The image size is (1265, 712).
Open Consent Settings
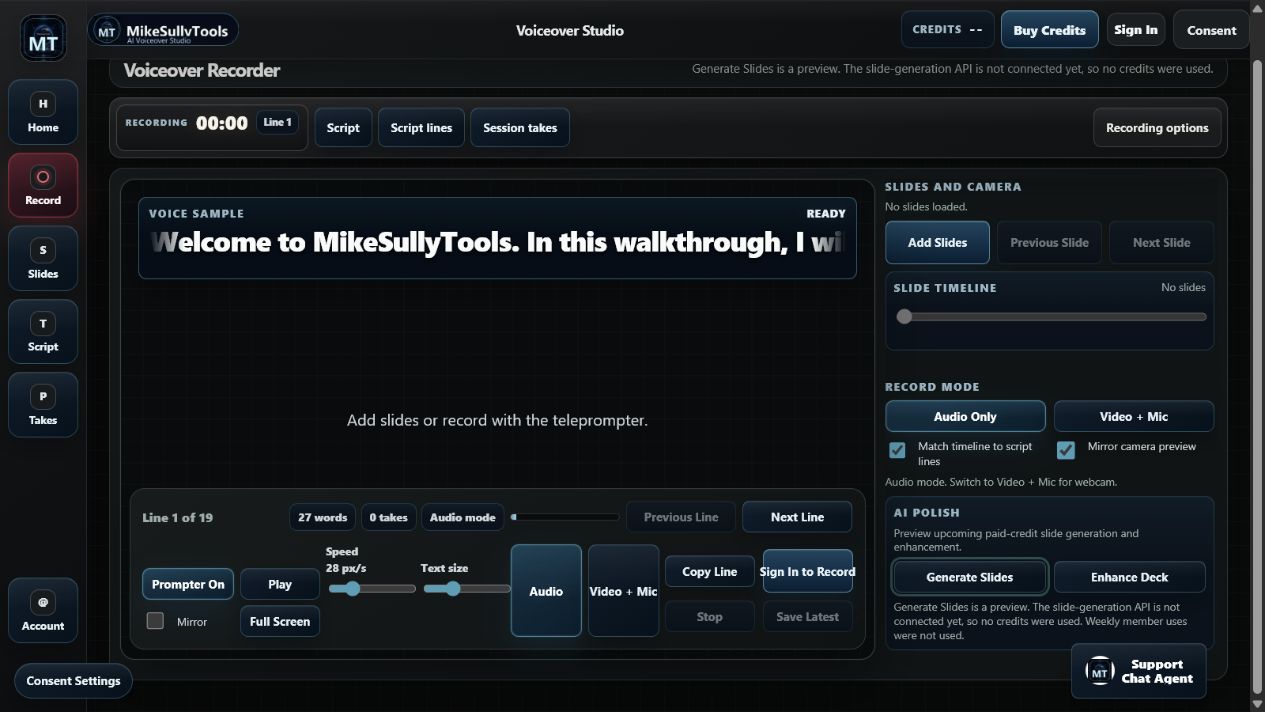[x=73, y=681]
